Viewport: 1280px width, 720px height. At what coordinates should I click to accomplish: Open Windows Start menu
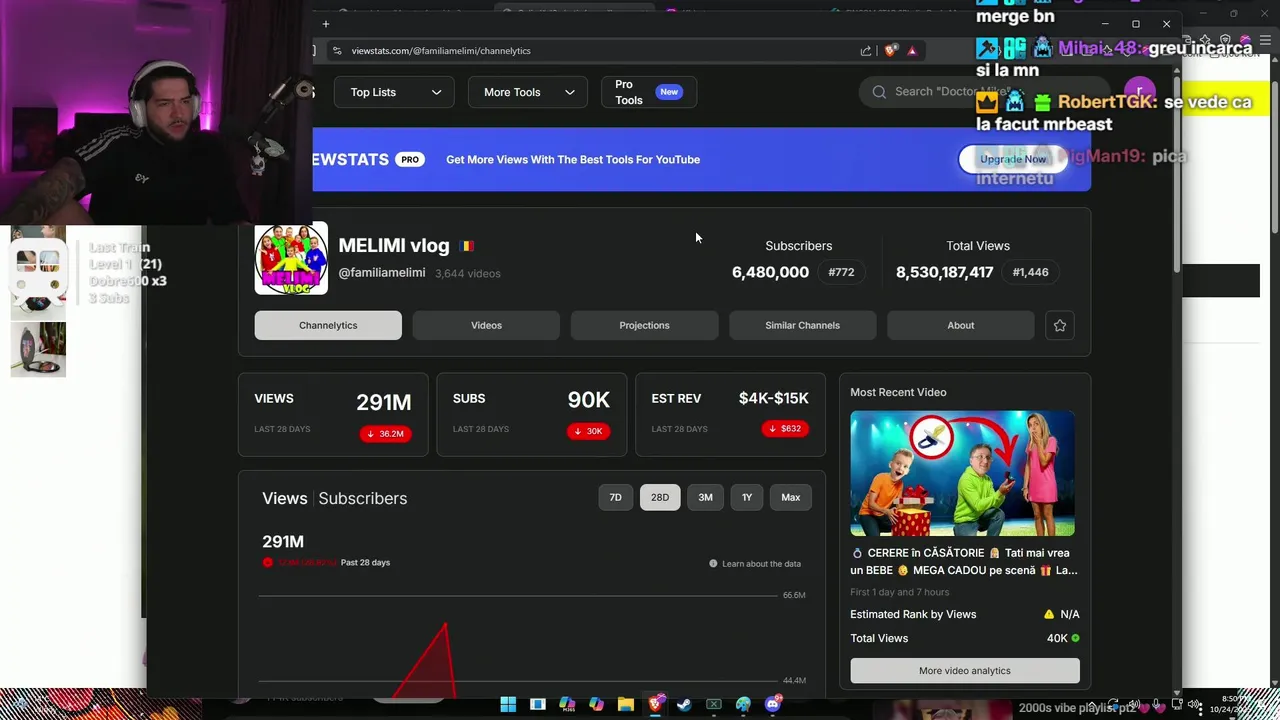[x=508, y=705]
